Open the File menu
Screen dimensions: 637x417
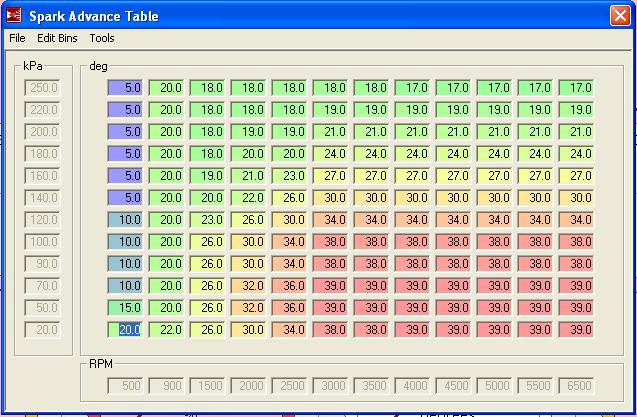17,38
